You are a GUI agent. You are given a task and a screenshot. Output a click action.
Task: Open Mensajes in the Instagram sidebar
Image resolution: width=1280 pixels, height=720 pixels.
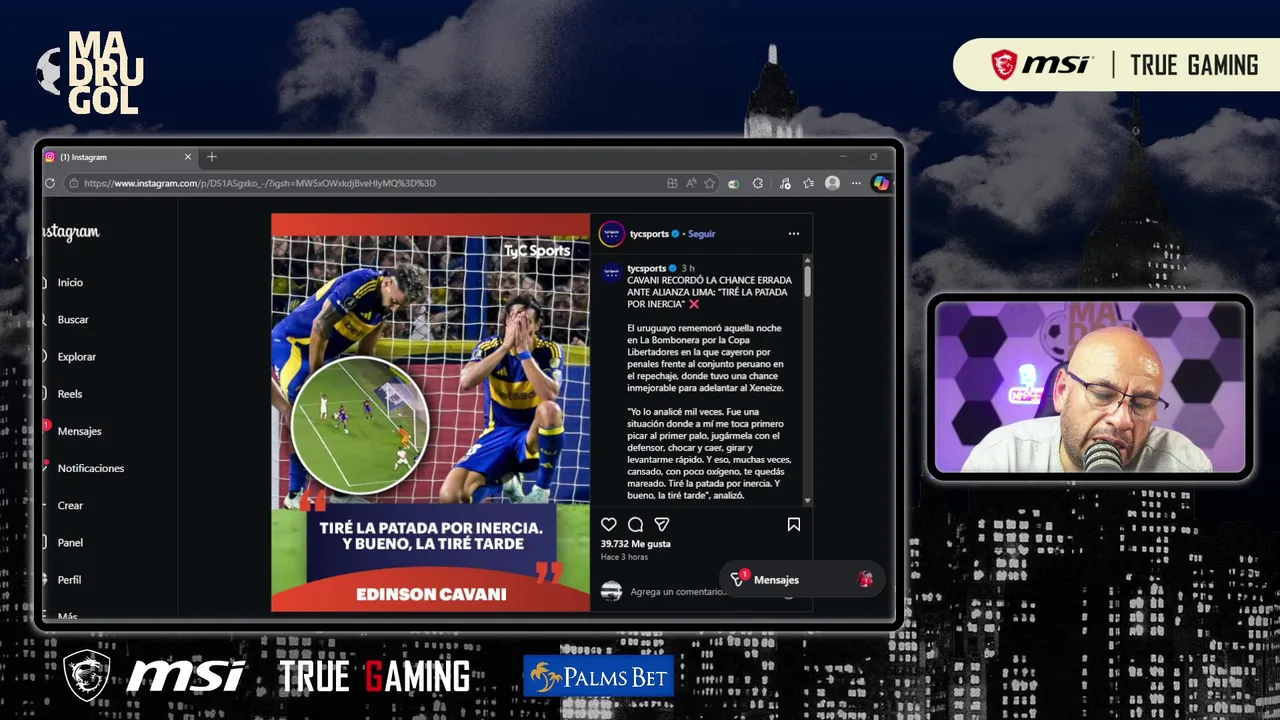pyautogui.click(x=79, y=431)
